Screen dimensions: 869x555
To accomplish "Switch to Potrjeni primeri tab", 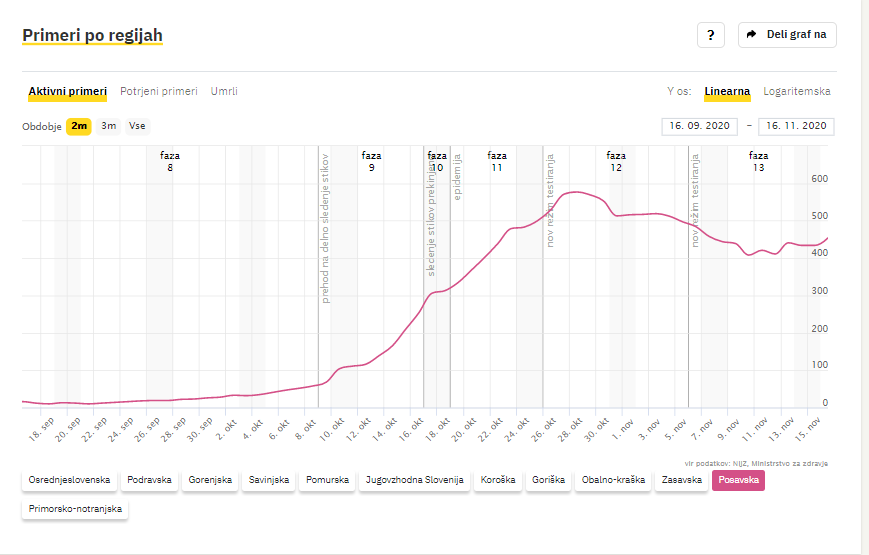I will tap(159, 91).
